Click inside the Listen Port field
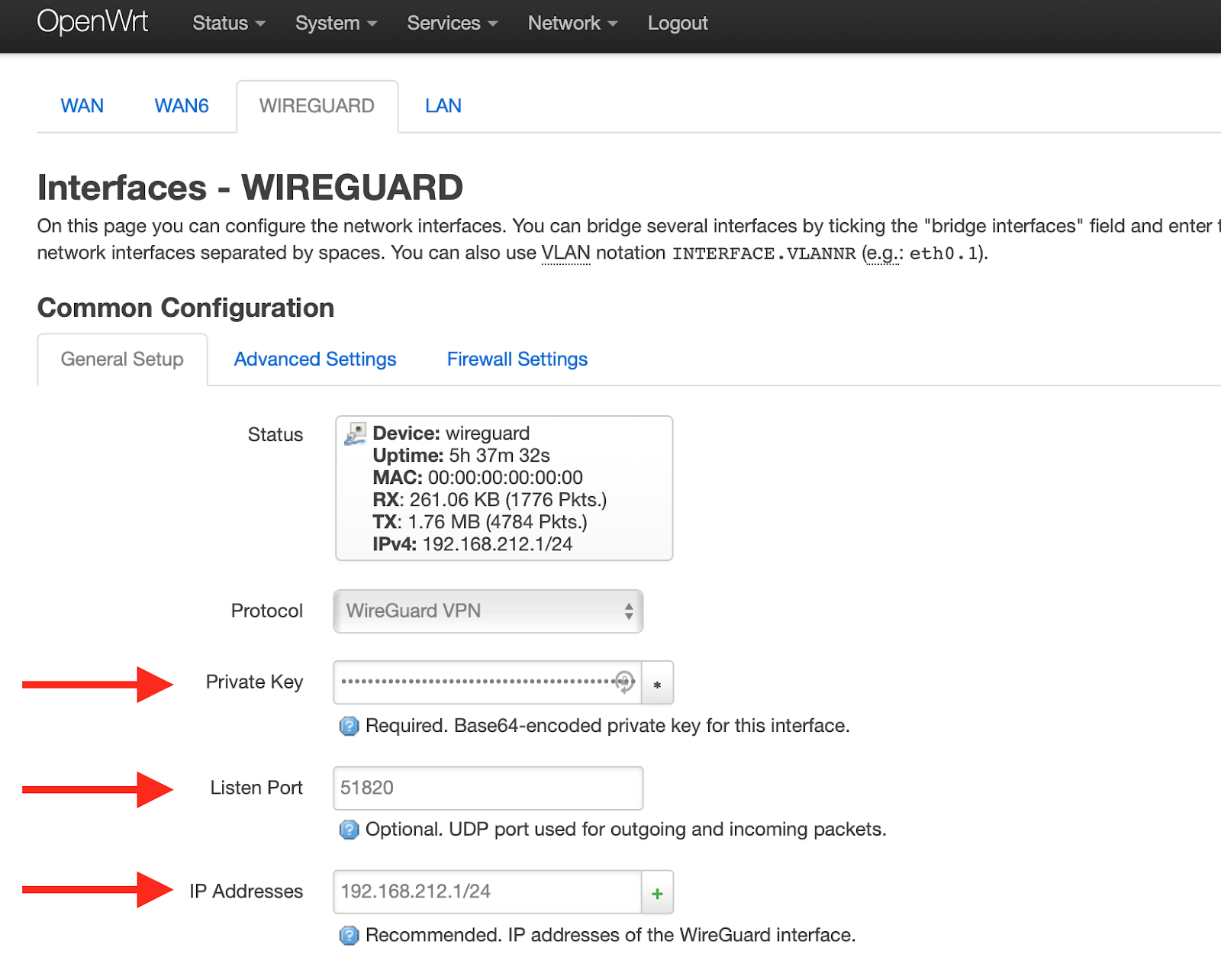 pos(488,788)
